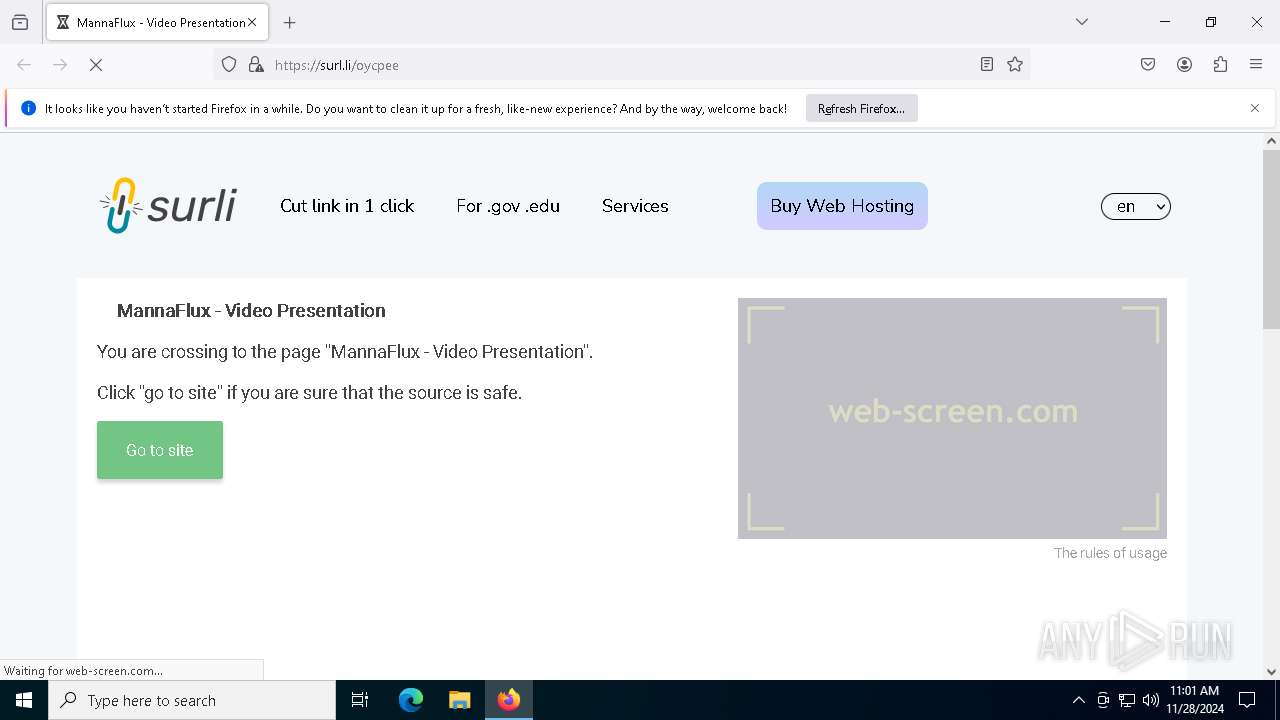1280x720 pixels.
Task: Open a new tab with plus button
Action: point(290,22)
